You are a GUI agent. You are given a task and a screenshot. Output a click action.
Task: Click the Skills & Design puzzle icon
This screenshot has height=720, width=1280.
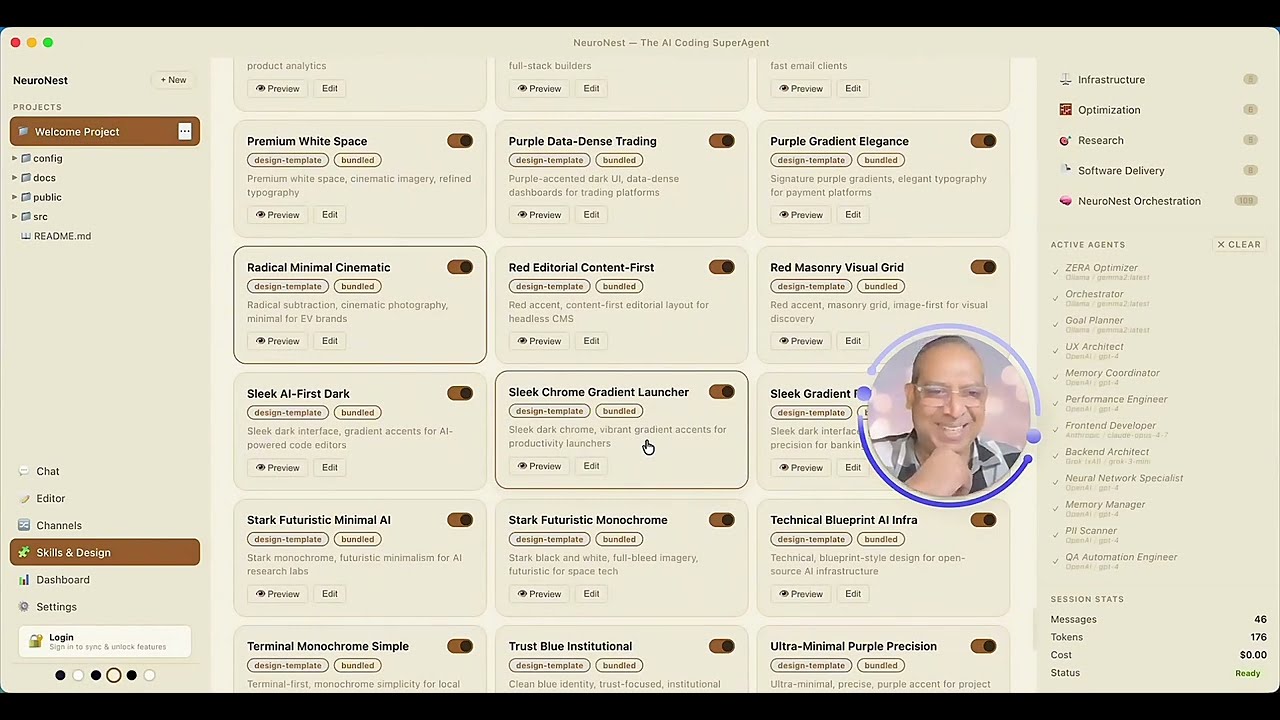point(25,552)
